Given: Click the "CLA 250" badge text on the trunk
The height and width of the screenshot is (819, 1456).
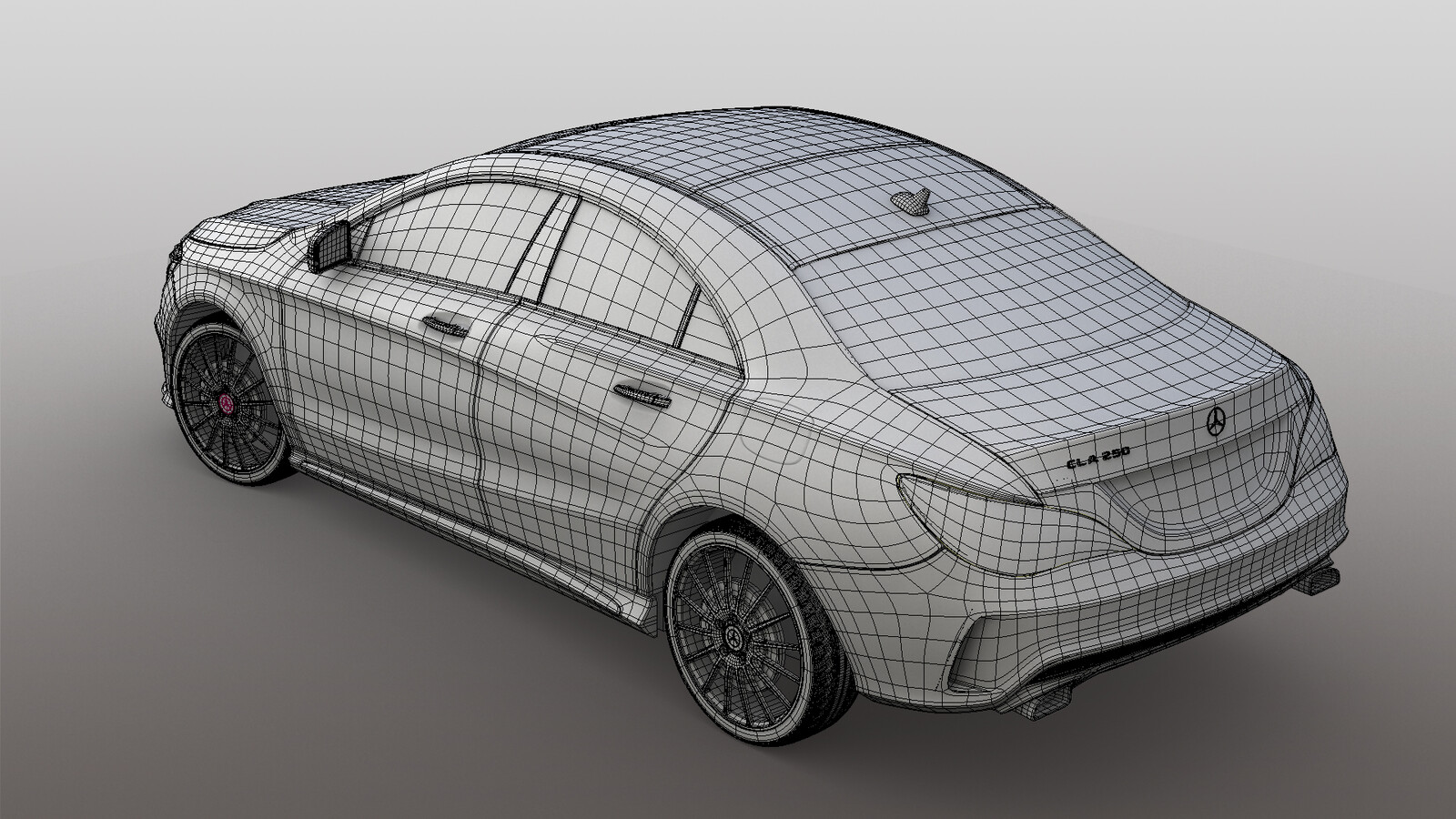Looking at the screenshot, I should (x=1098, y=458).
